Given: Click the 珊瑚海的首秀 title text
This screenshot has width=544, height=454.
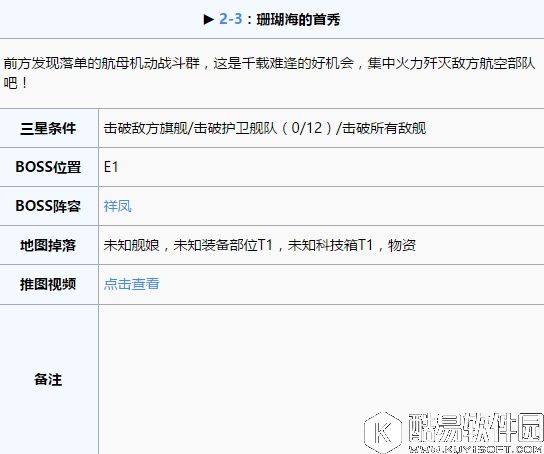Looking at the screenshot, I should (298, 19).
